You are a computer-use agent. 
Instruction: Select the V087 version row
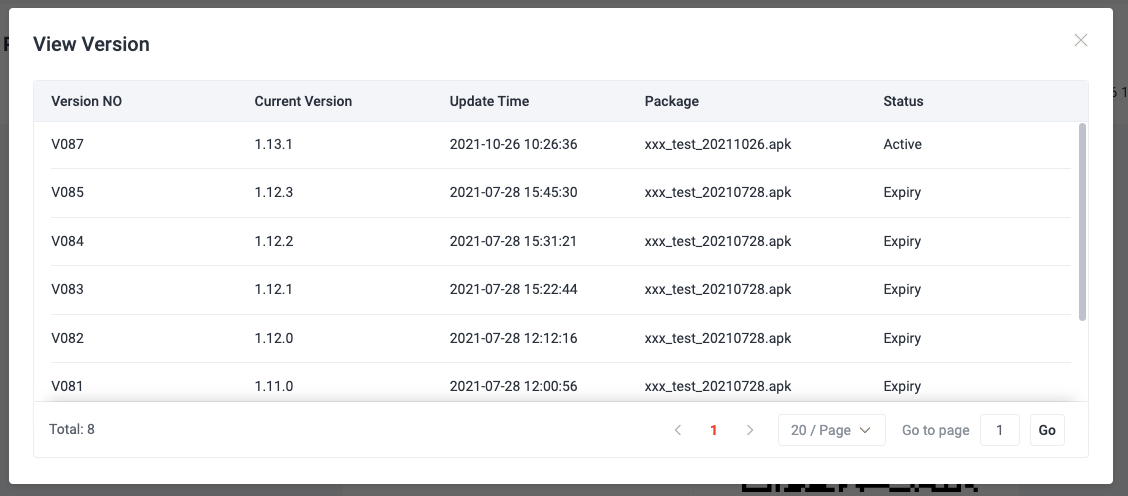tap(560, 145)
